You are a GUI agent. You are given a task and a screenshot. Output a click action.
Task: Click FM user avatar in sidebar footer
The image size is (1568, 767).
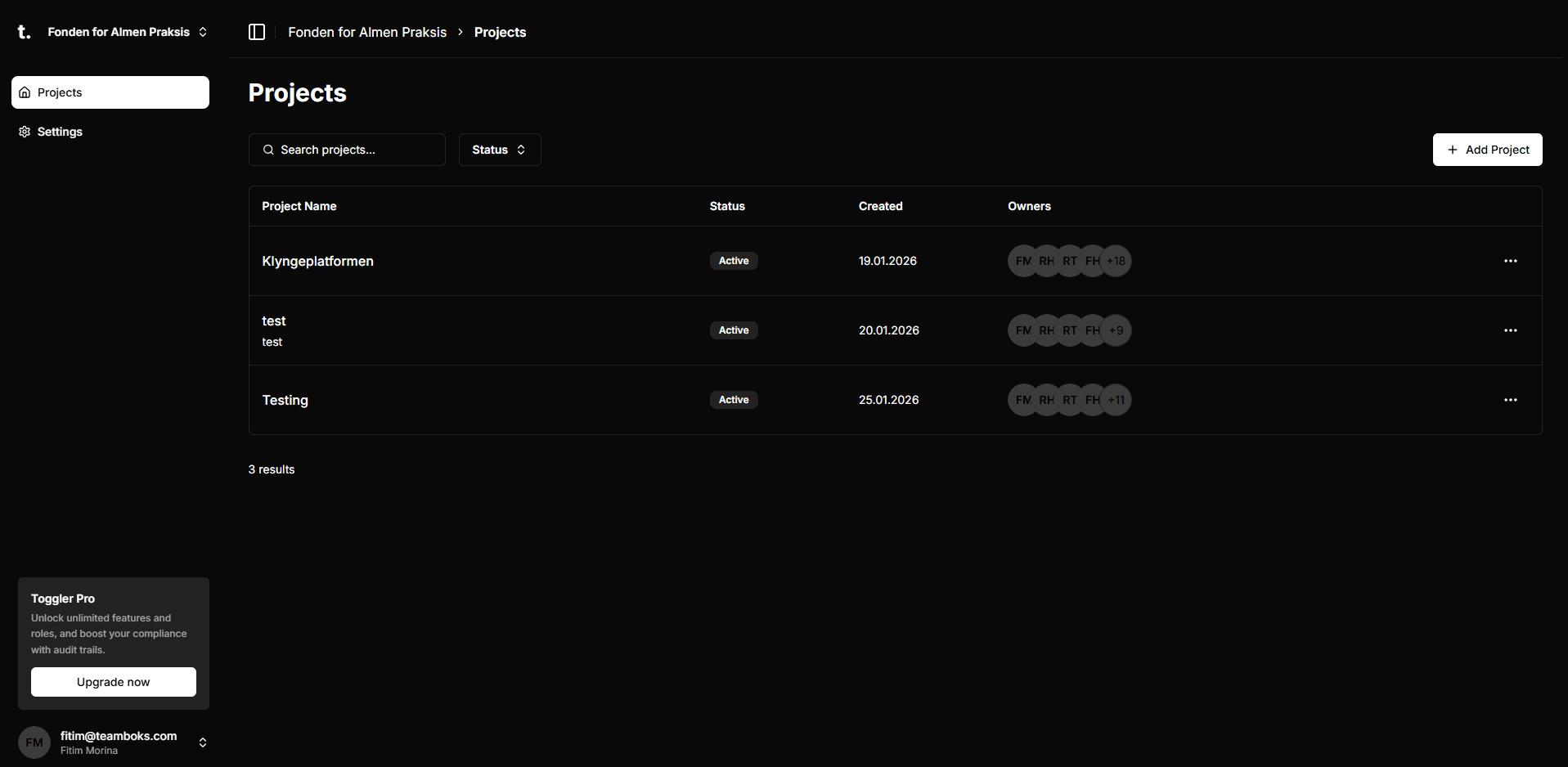pyautogui.click(x=34, y=742)
